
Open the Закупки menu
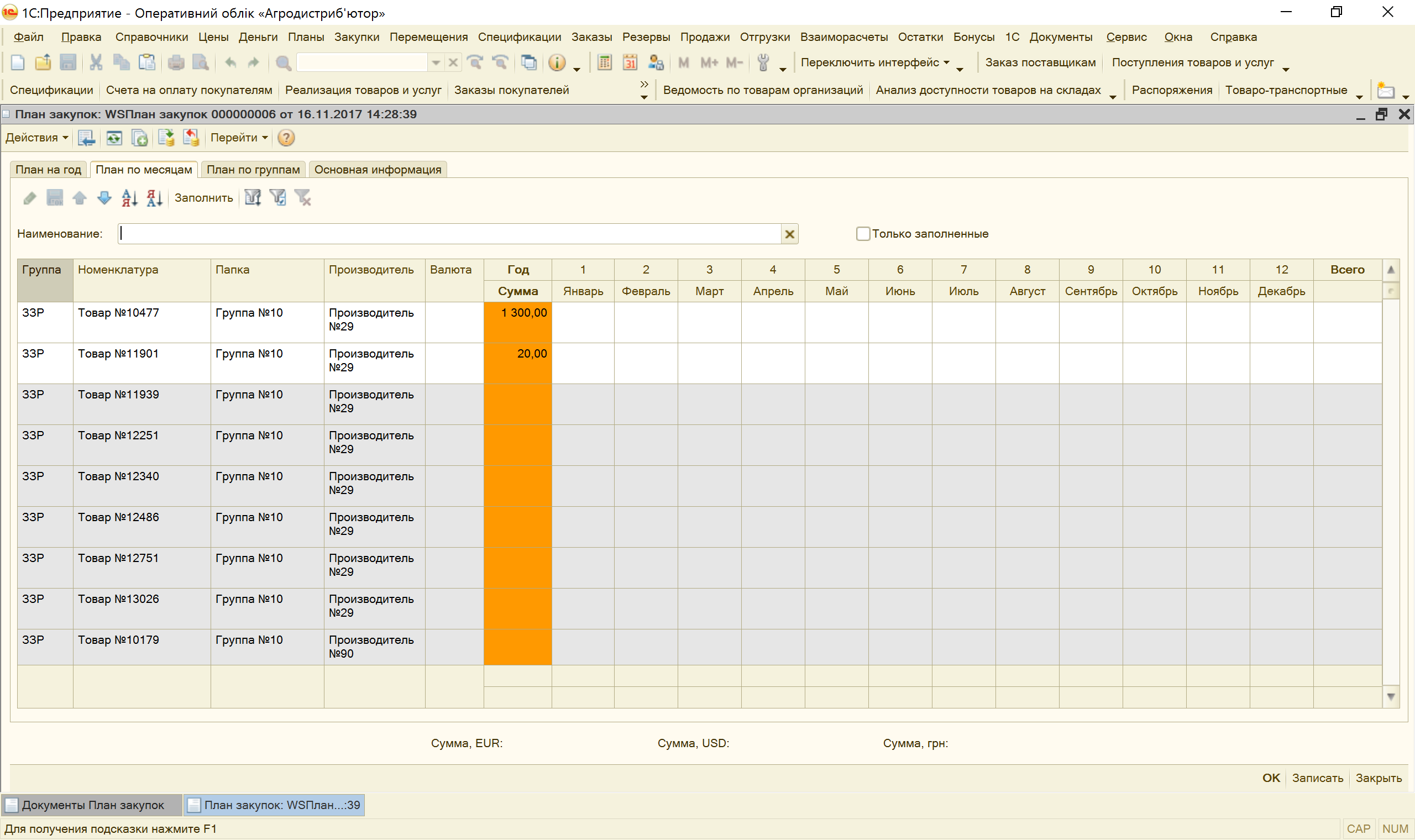click(357, 37)
